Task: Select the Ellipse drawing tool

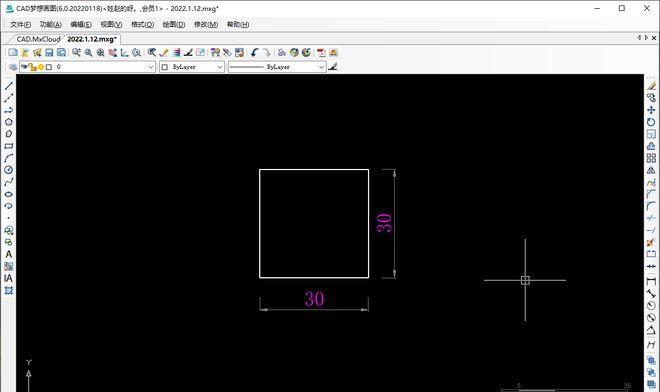Action: (x=8, y=194)
